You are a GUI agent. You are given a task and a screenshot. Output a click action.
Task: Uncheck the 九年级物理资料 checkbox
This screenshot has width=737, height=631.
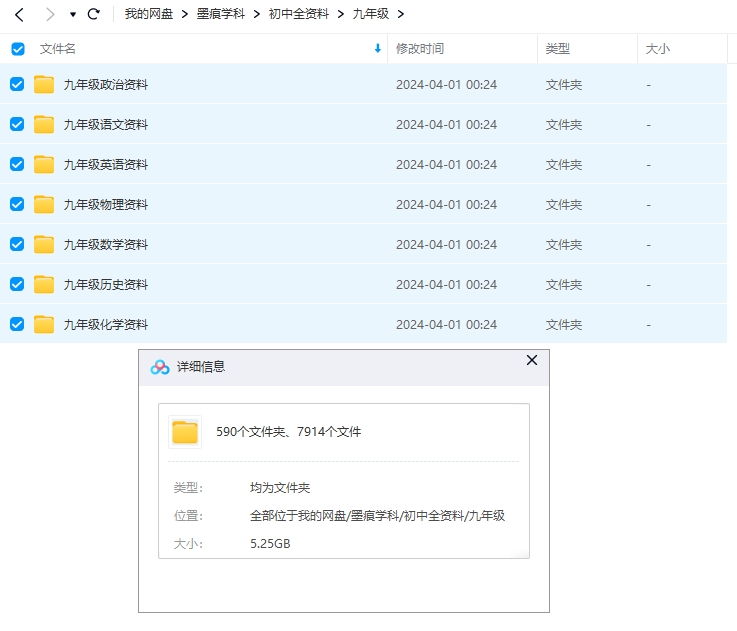(x=17, y=205)
